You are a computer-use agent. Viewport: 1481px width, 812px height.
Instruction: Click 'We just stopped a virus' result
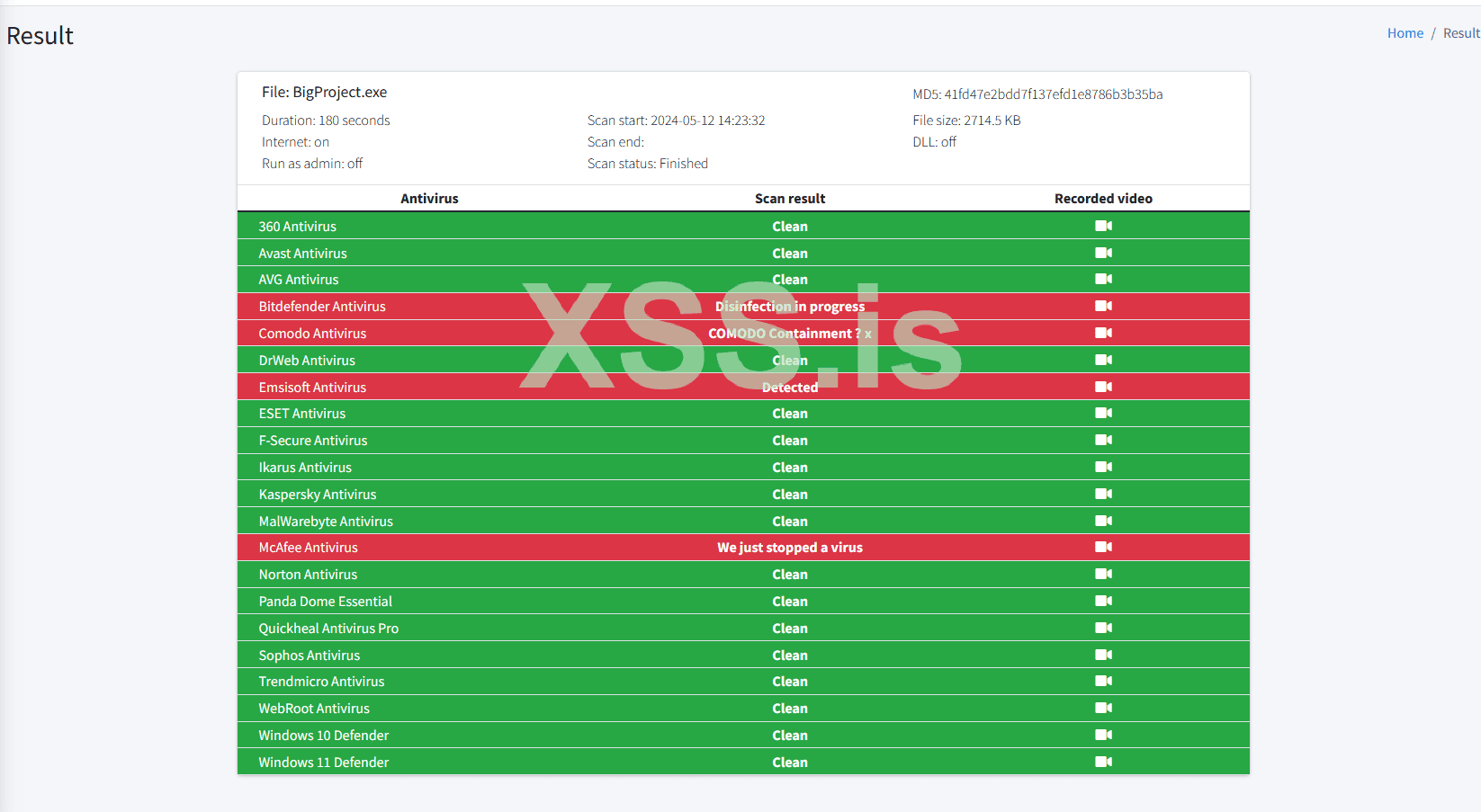coord(790,548)
